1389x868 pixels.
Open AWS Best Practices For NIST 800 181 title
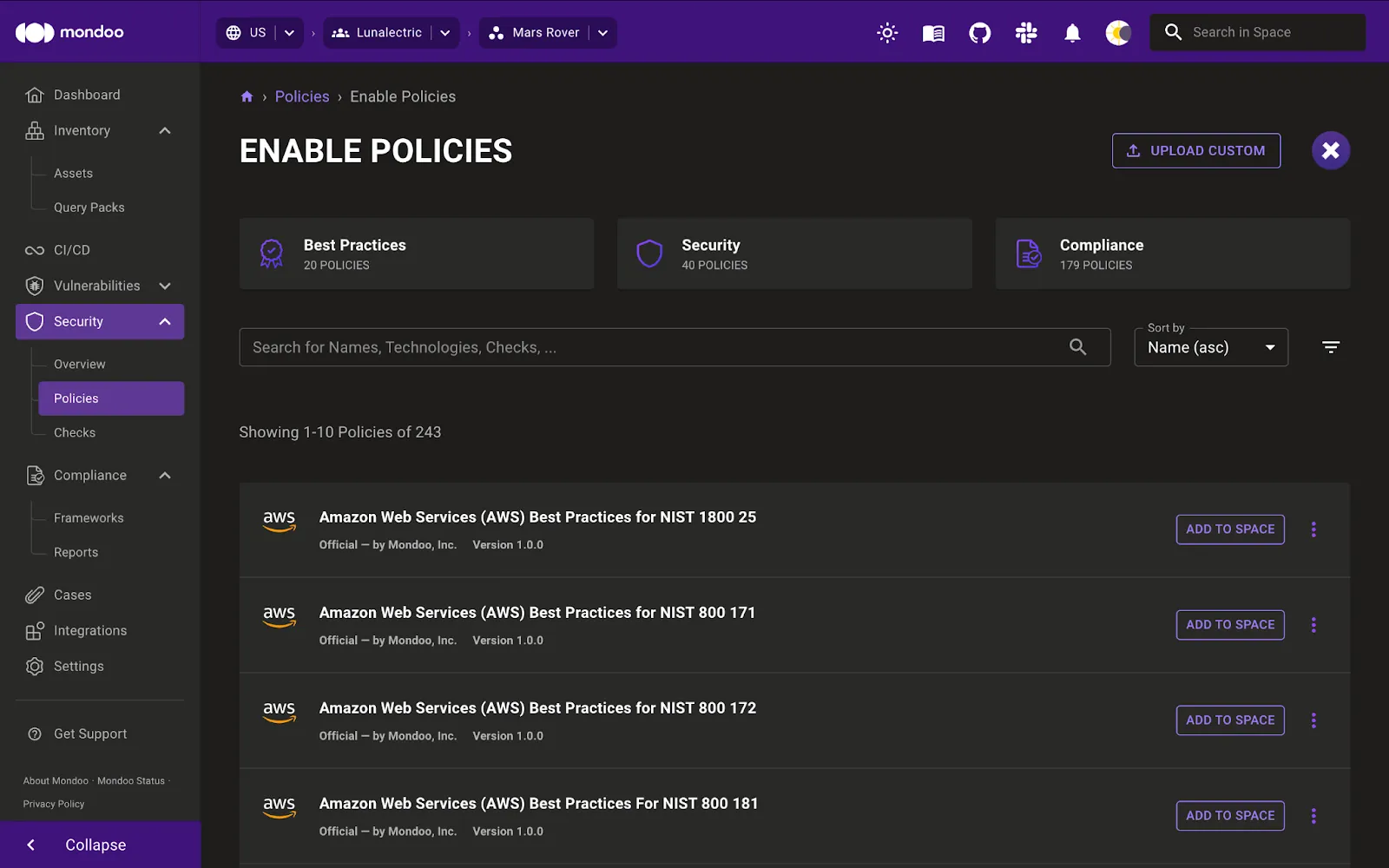538,804
